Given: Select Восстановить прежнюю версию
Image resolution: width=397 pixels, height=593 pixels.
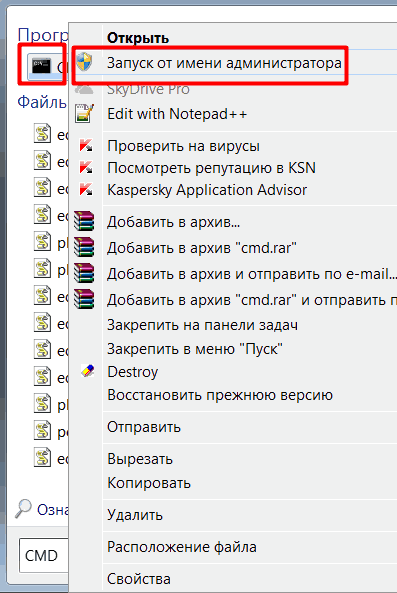Looking at the screenshot, I should click(220, 395).
